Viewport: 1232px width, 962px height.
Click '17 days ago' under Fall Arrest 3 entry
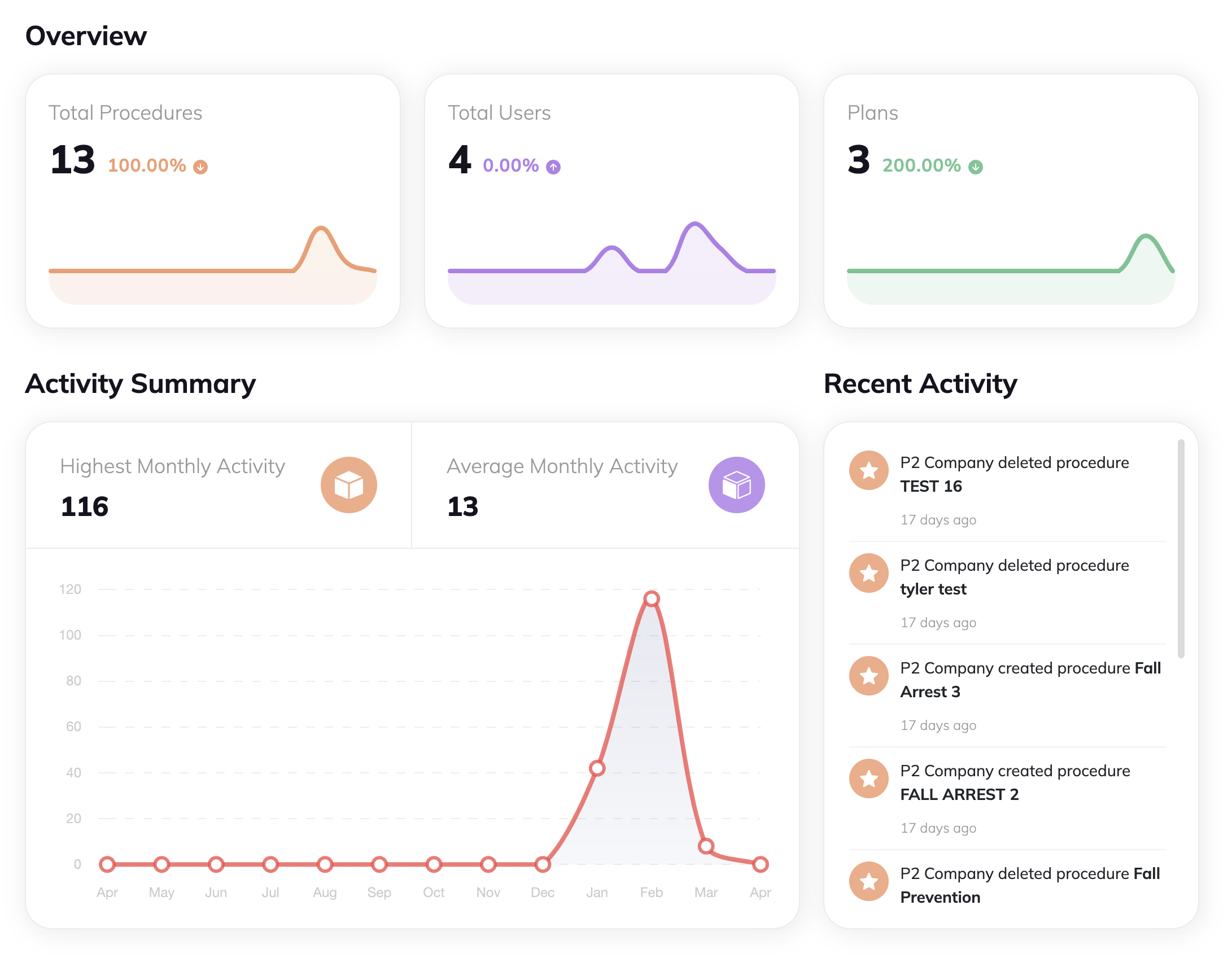coord(938,725)
